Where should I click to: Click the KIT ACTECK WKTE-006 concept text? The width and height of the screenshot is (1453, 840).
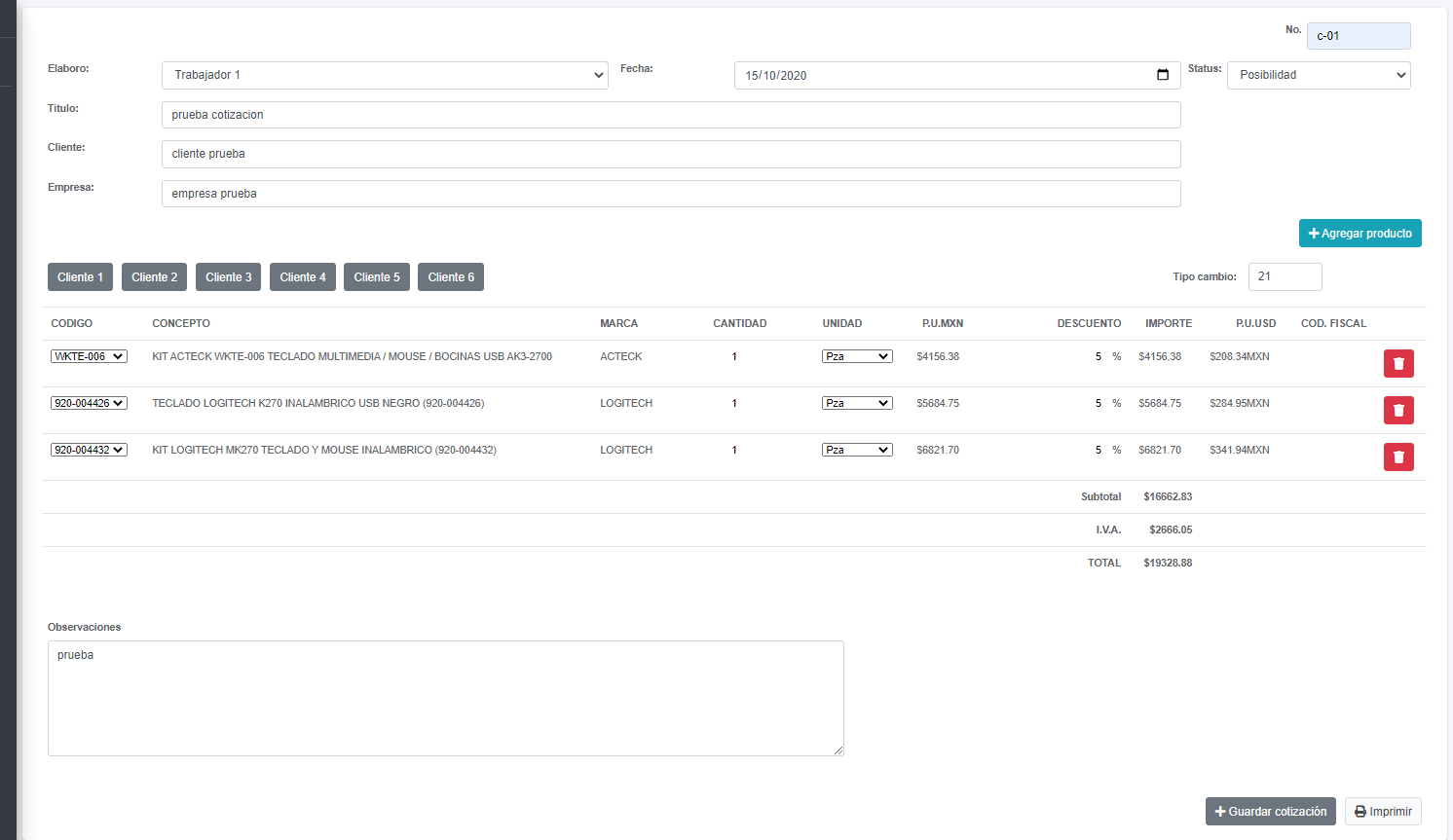coord(352,356)
